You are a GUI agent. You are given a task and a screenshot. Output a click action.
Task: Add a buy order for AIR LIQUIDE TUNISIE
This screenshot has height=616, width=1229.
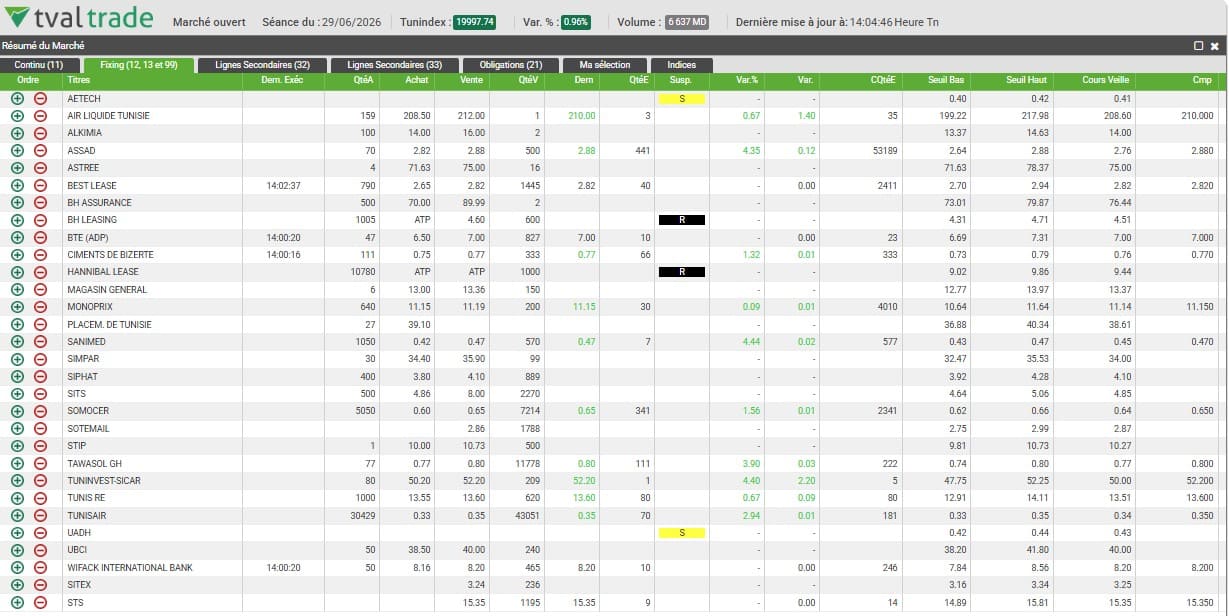17,116
